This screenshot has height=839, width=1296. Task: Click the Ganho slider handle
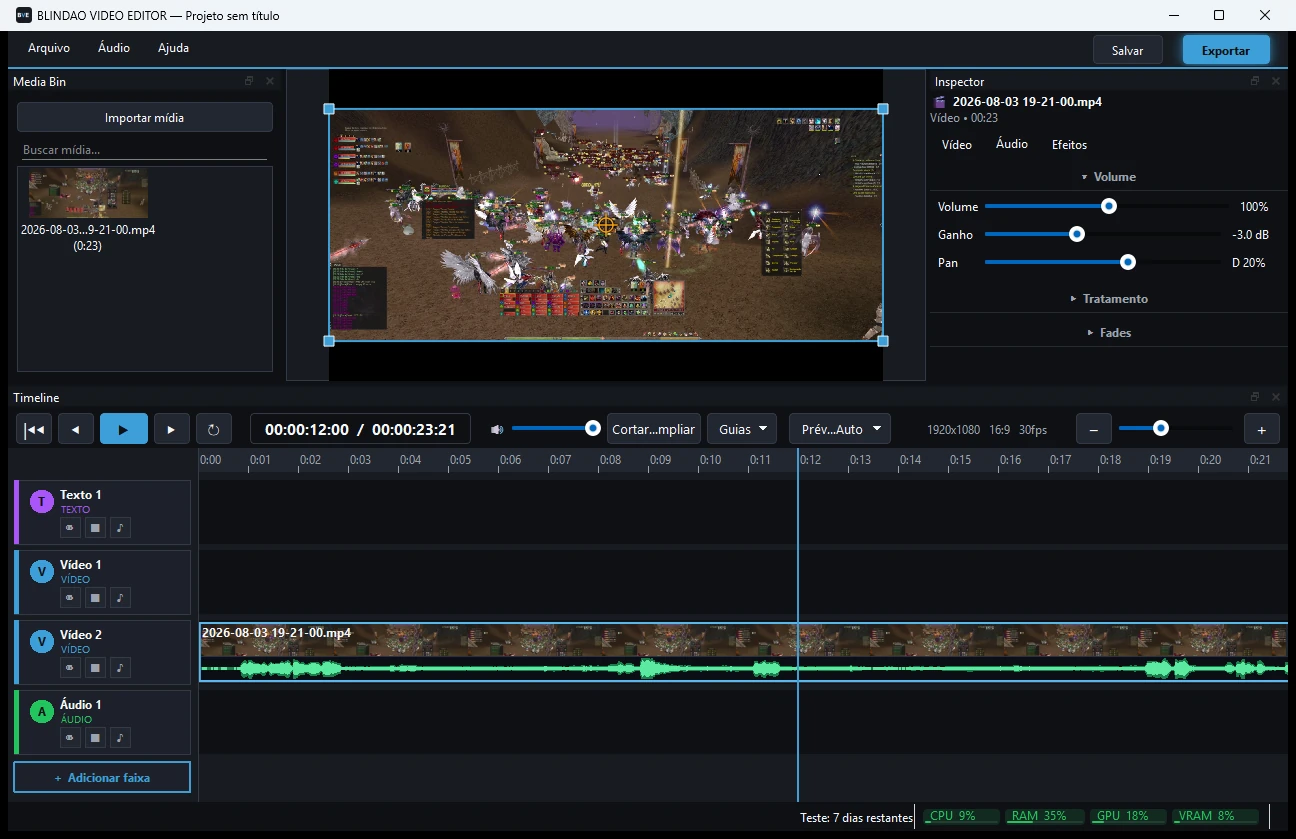pyautogui.click(x=1077, y=234)
